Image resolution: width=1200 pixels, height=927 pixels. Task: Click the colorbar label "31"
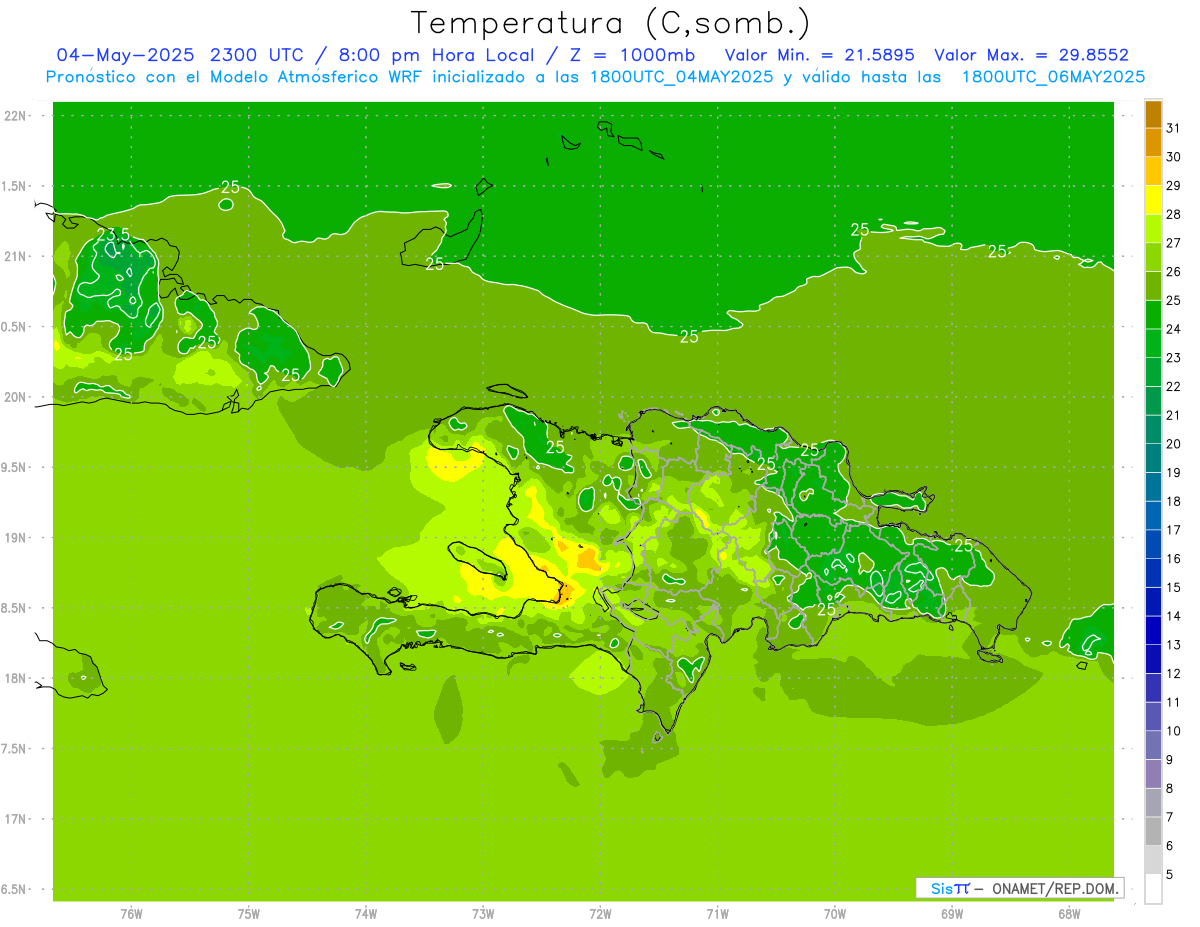click(x=1173, y=128)
